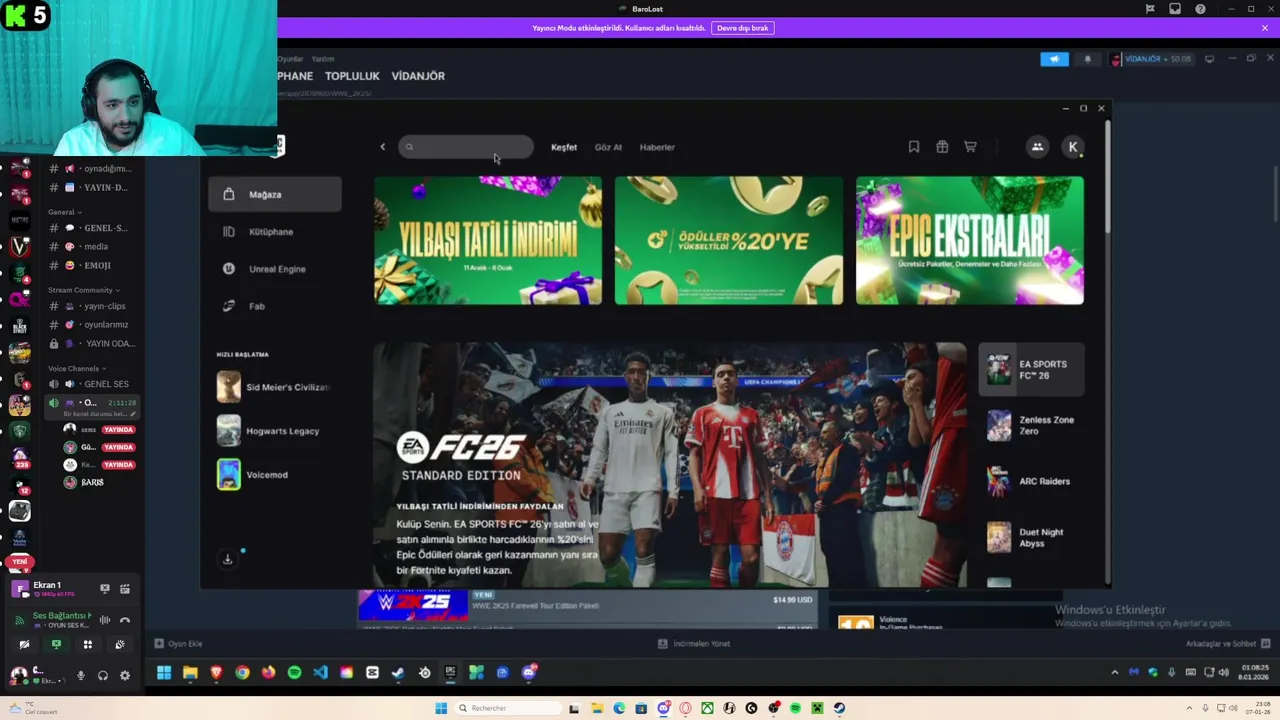1280x720 pixels.
Task: Open the yayın-clips channel in Discord
Action: (x=93, y=306)
